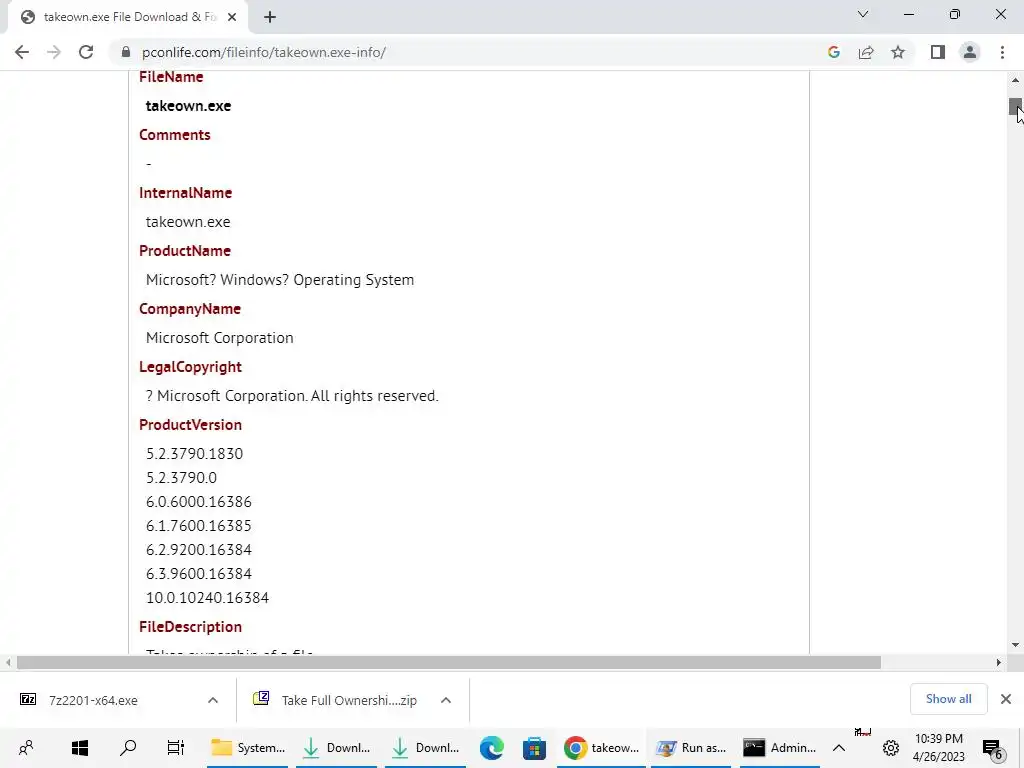The width and height of the screenshot is (1024, 768).
Task: Close the downloads bar
Action: point(1006,699)
